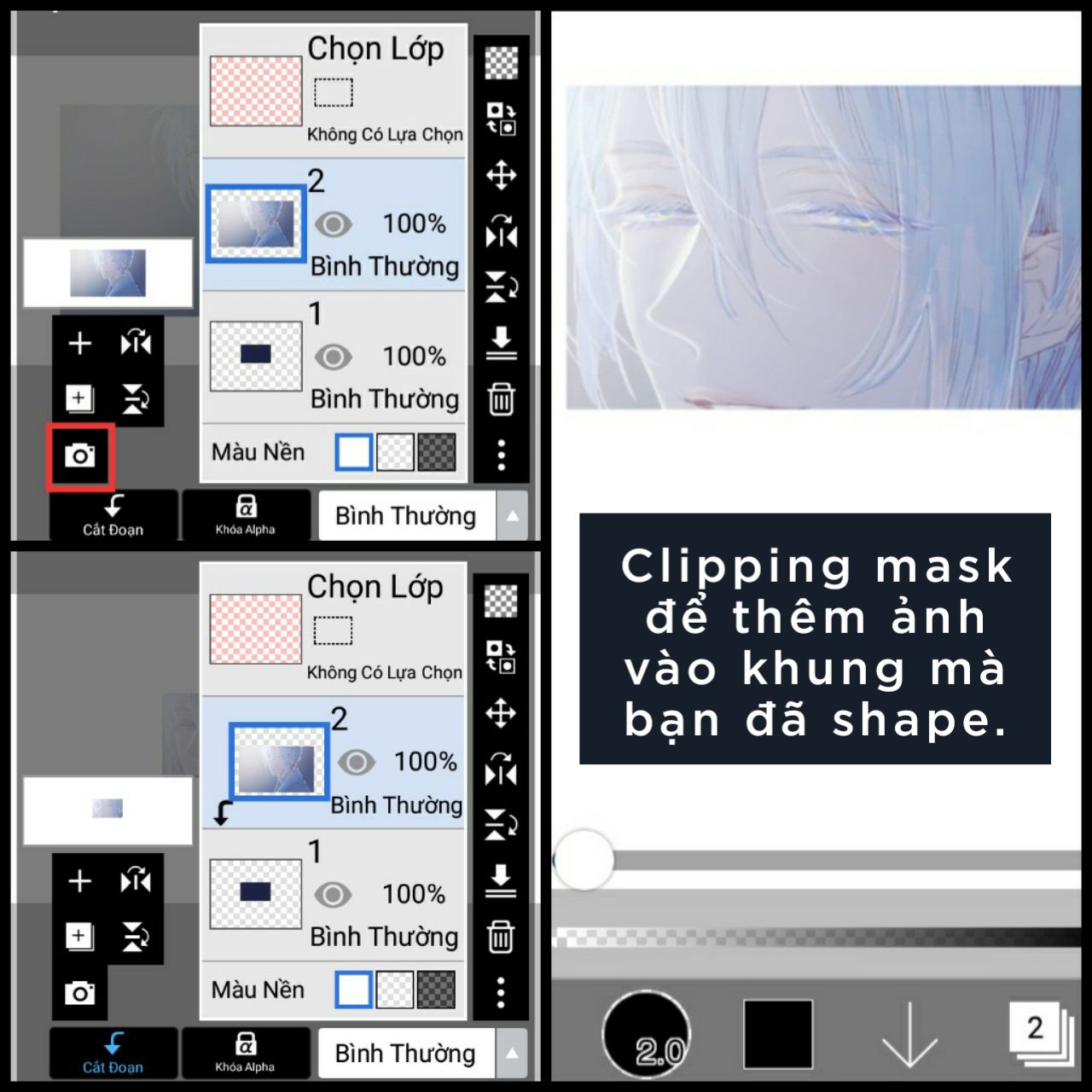This screenshot has width=1092, height=1092.
Task: Open Bình Thường blend dropdown beside blue Cắt Đoạn
Action: (406, 1054)
